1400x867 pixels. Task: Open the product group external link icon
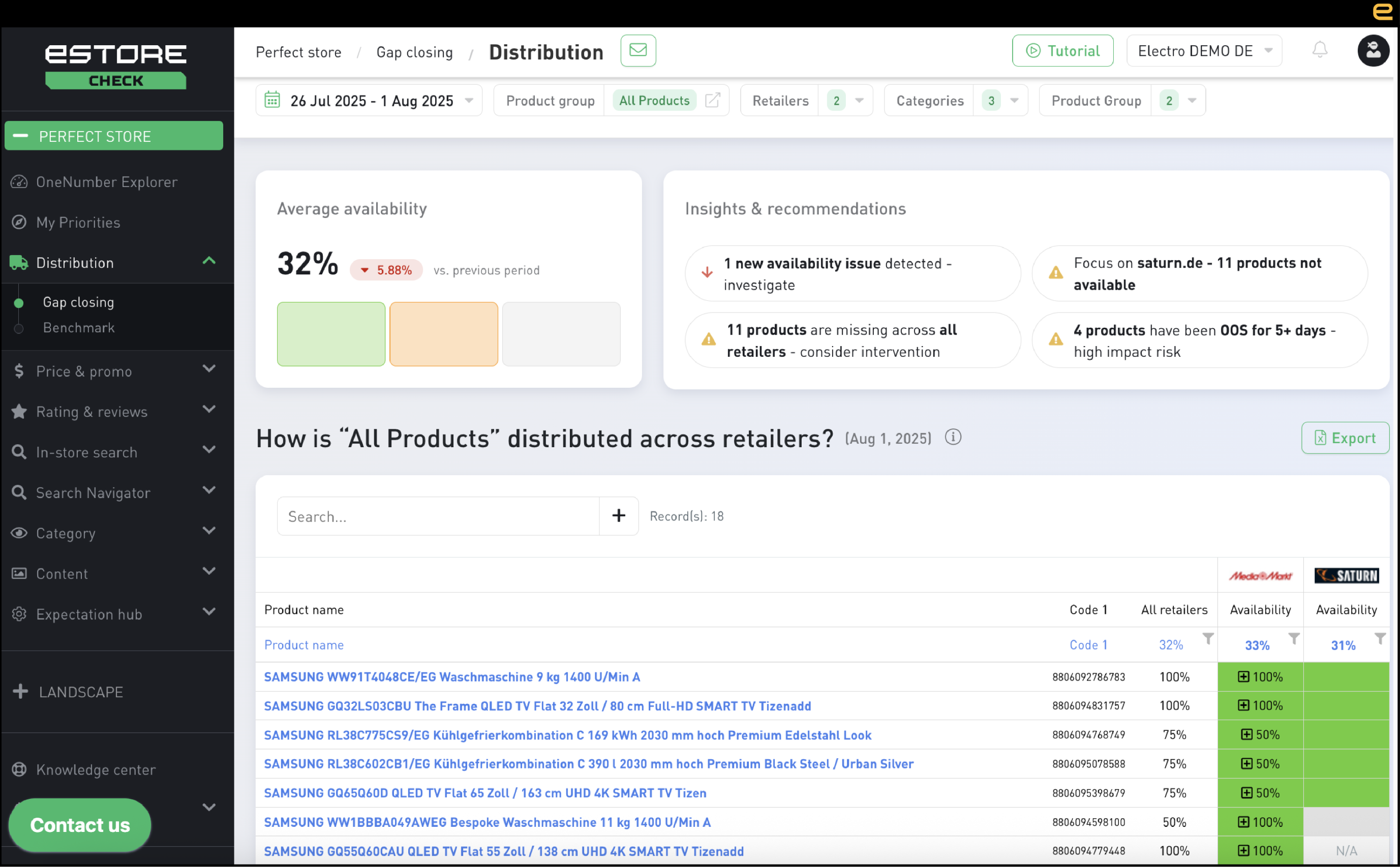[x=712, y=100]
